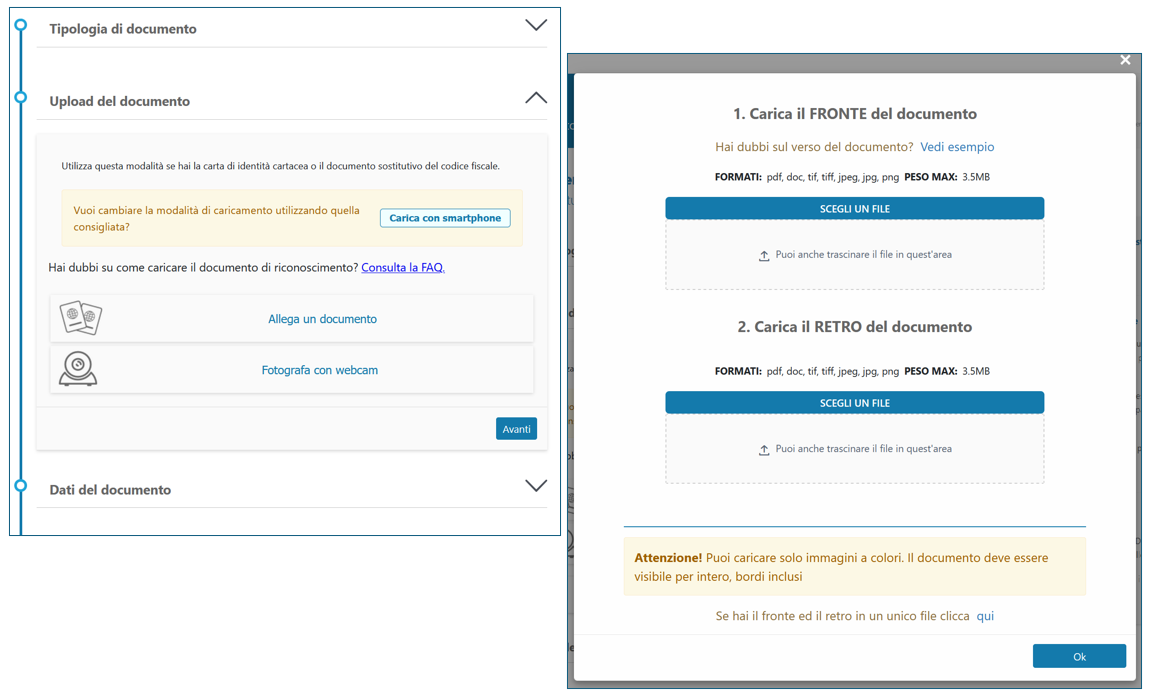Click the passport icon beside Allega un documento
Screen dimensions: 1150x697
point(80,318)
